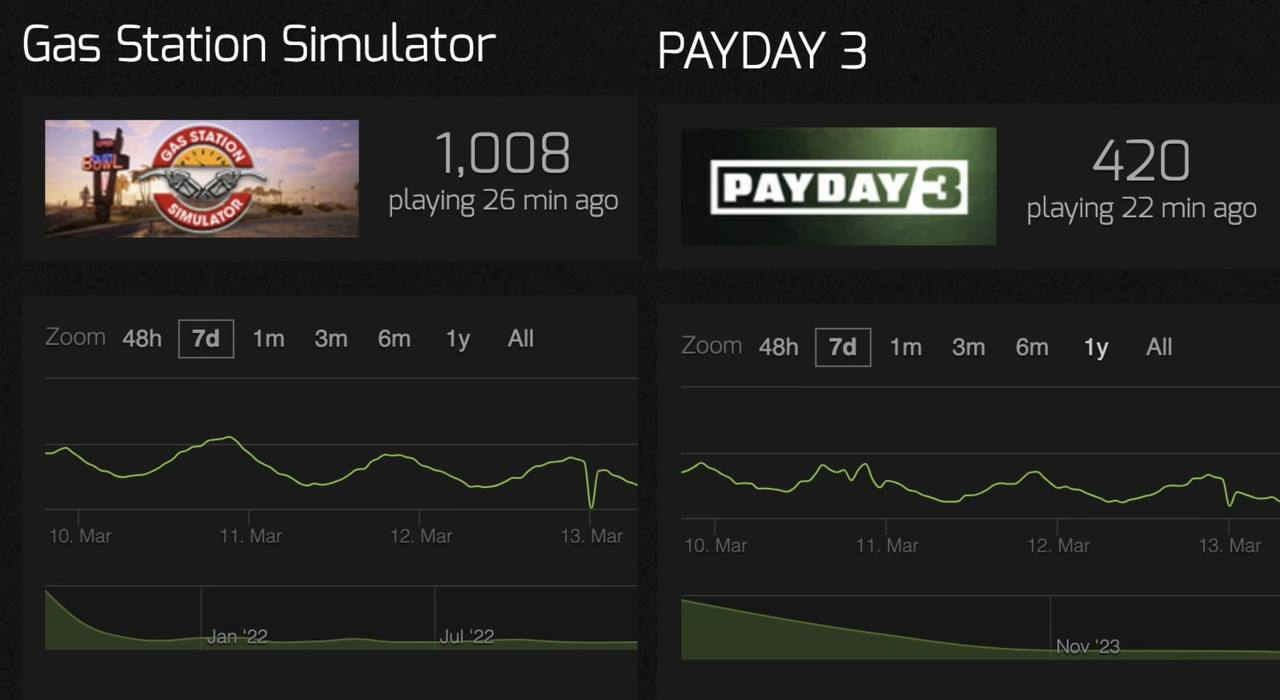The image size is (1280, 700).
Task: Select 1m zoom on PAYDAY 3 chart
Action: tap(905, 347)
